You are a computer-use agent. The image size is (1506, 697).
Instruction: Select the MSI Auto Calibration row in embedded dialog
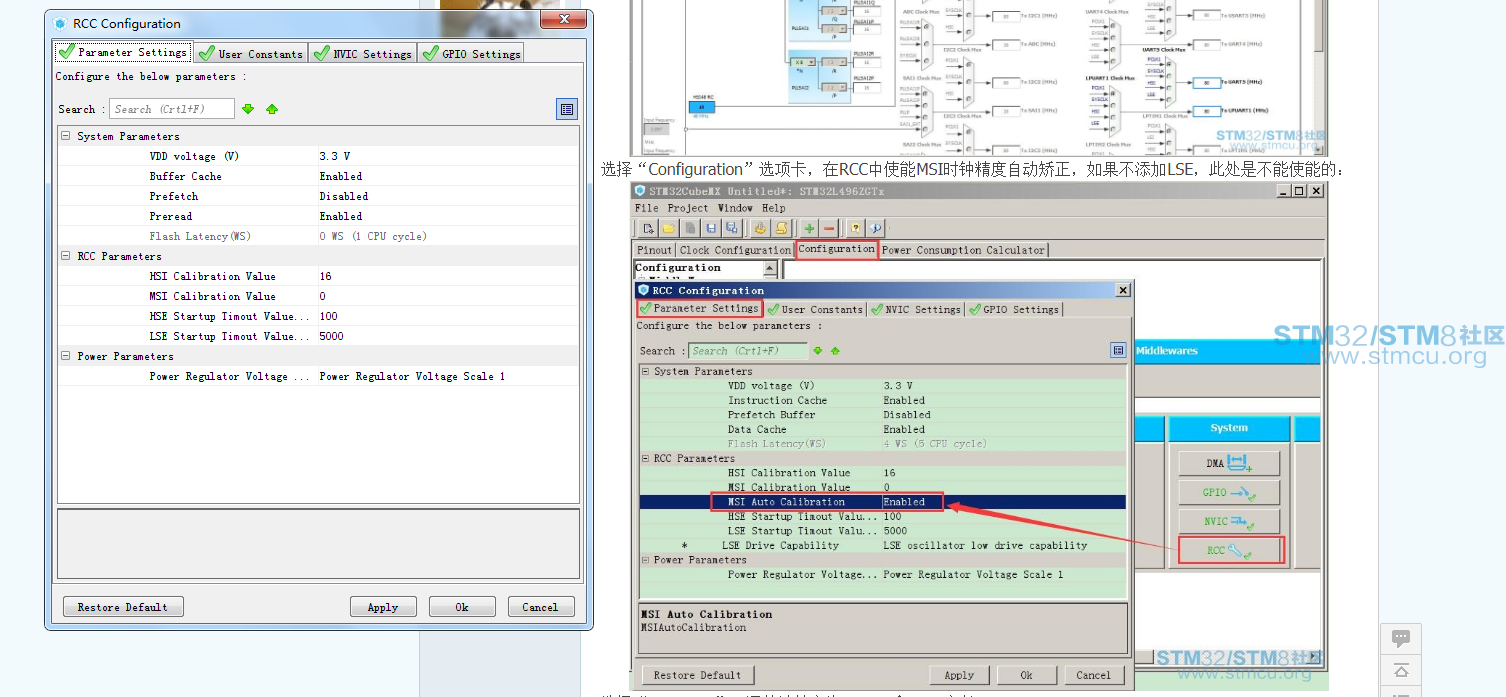(883, 502)
